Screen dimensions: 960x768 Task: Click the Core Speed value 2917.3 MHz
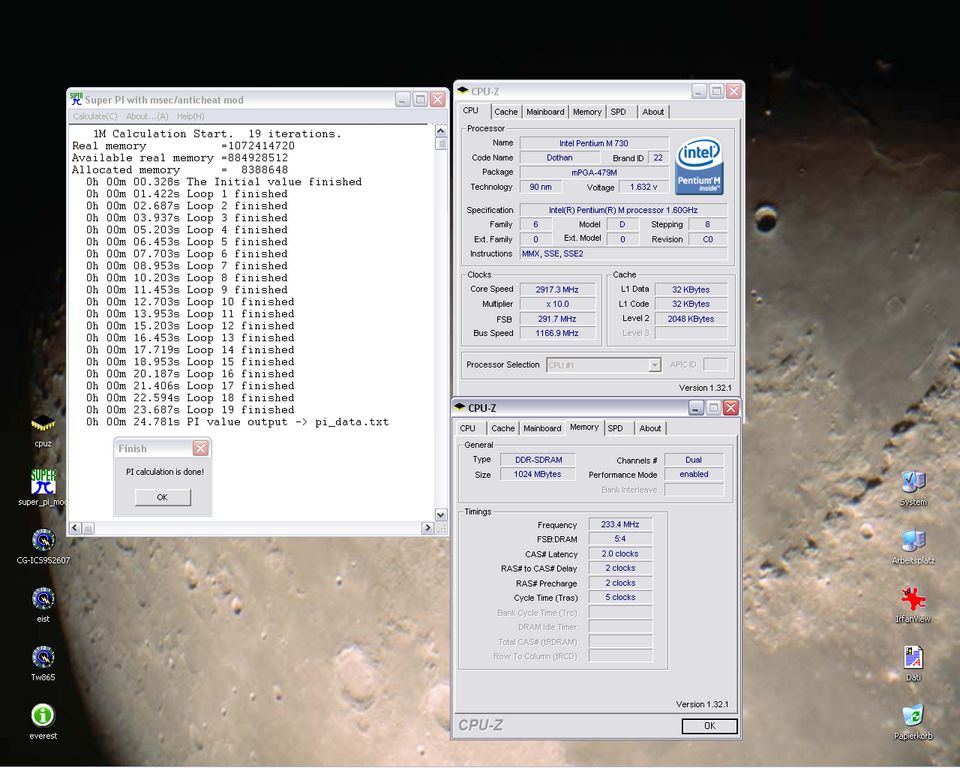[557, 289]
